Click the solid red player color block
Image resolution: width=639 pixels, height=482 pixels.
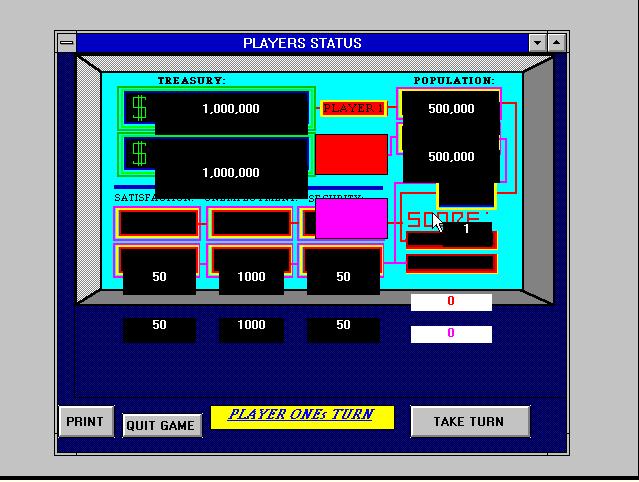351,154
